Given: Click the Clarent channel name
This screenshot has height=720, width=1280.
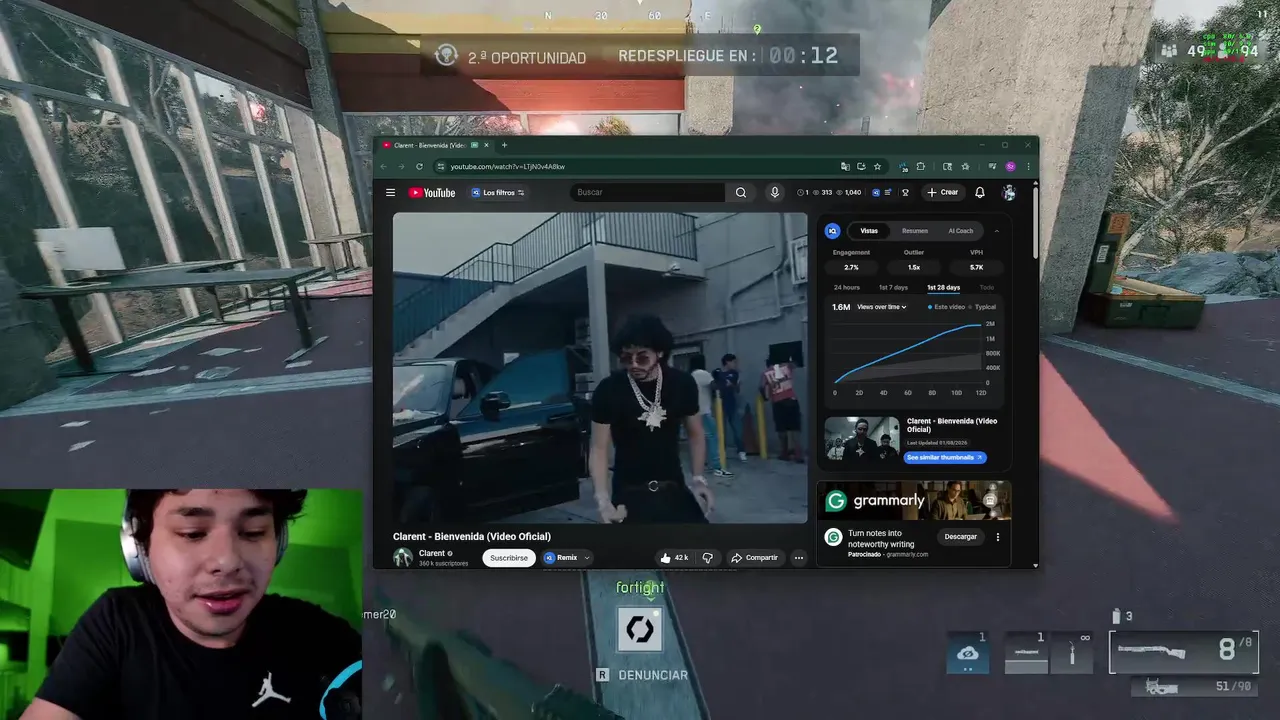Looking at the screenshot, I should [x=432, y=553].
